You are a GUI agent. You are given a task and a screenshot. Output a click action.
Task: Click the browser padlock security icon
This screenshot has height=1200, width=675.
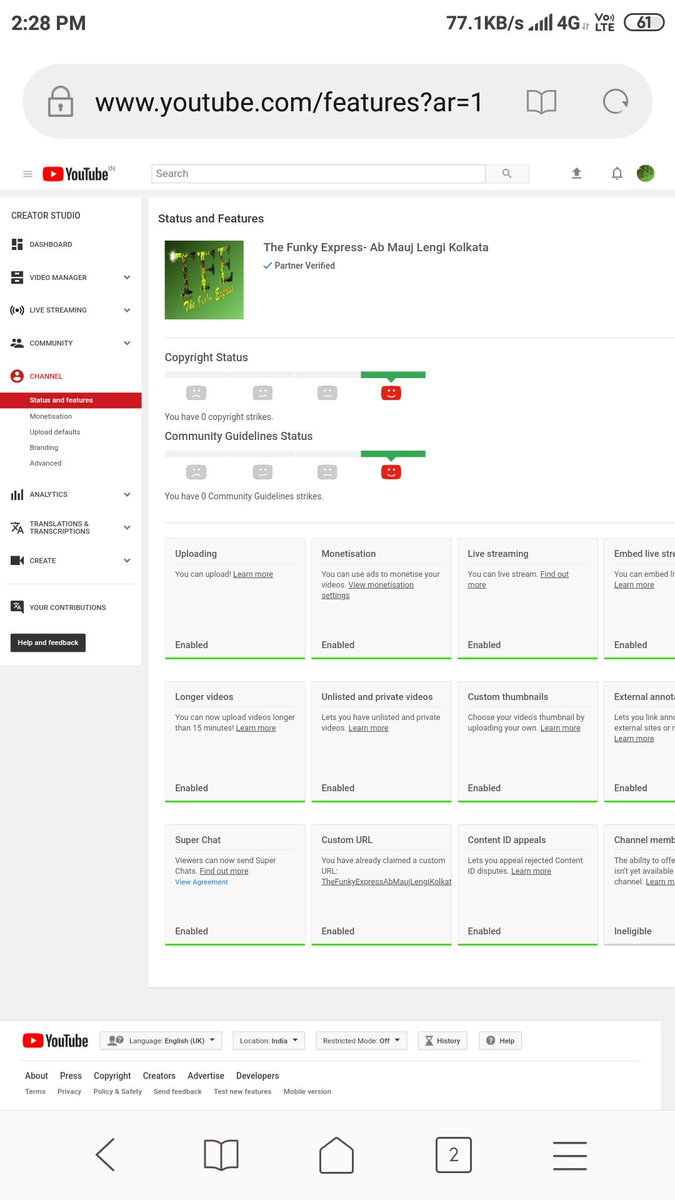[61, 102]
